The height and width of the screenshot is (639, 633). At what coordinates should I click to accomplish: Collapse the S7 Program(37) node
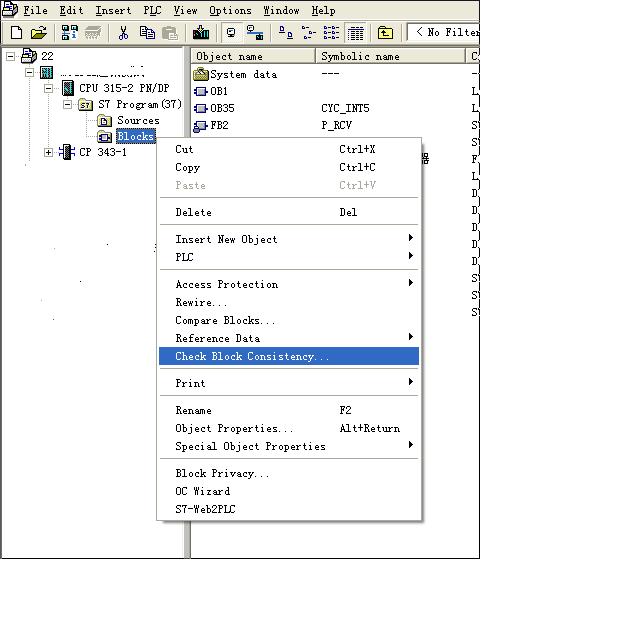(x=68, y=104)
